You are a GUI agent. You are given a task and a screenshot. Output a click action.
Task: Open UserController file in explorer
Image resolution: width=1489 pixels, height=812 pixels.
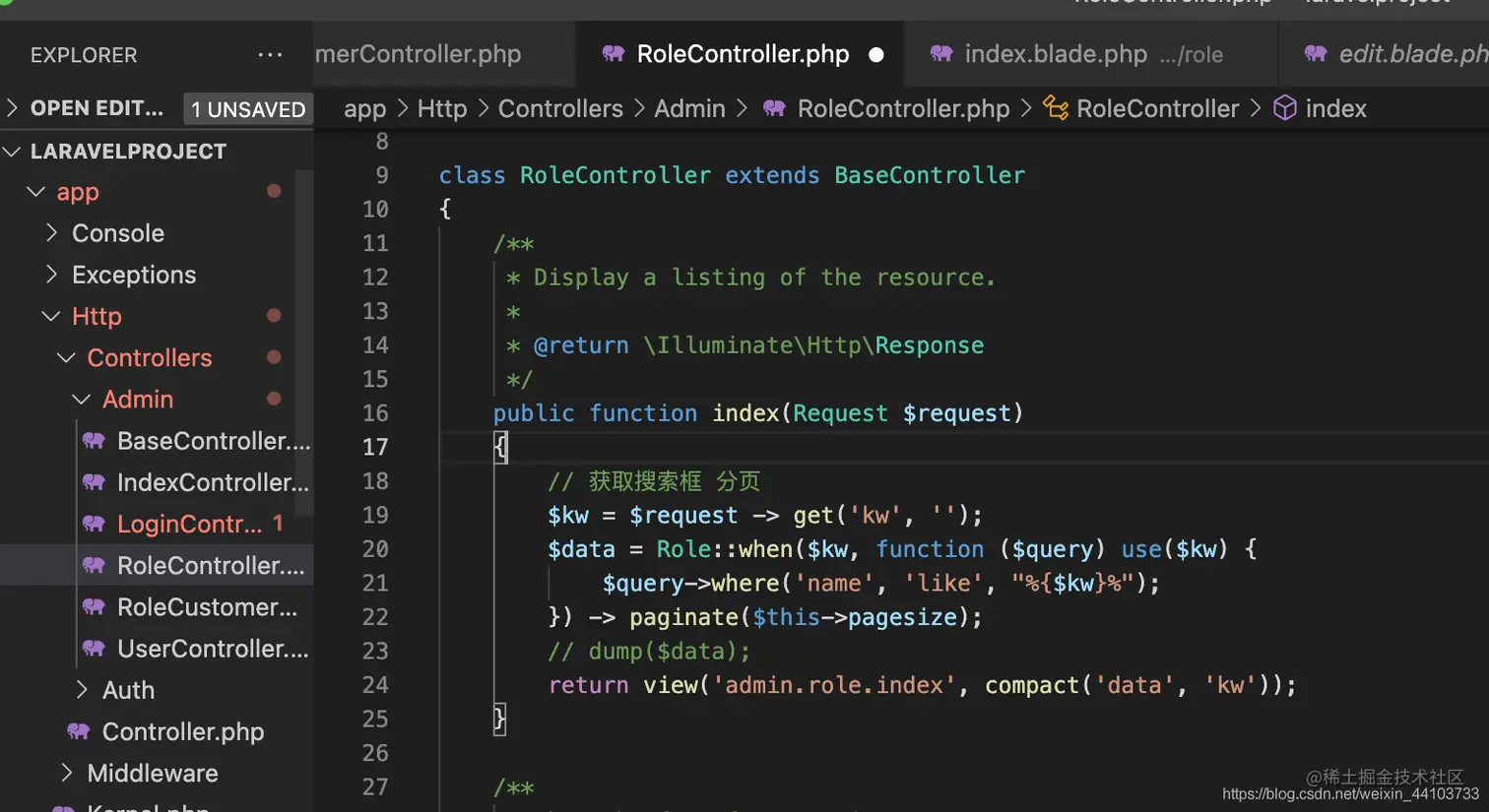157,649
